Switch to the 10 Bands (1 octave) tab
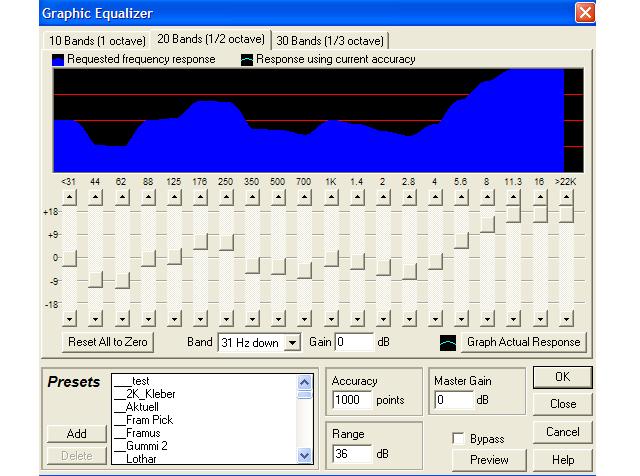 coord(97,41)
